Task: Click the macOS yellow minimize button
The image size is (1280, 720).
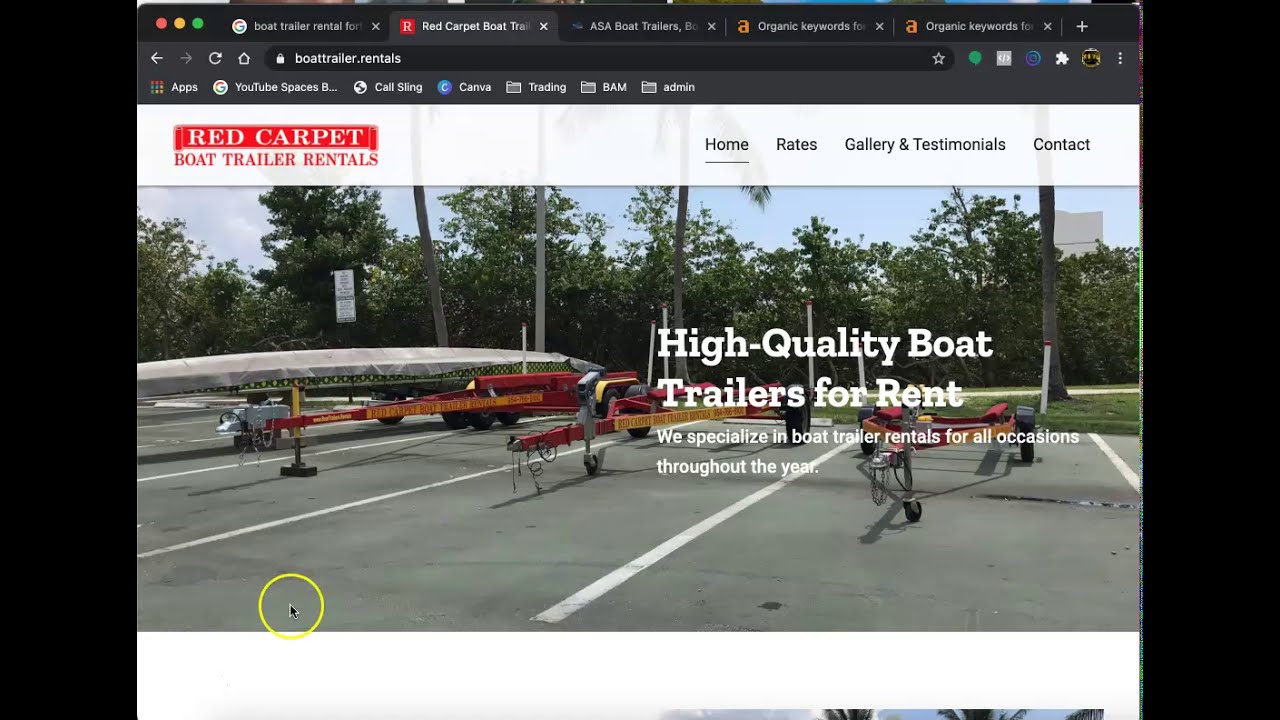Action: point(180,23)
